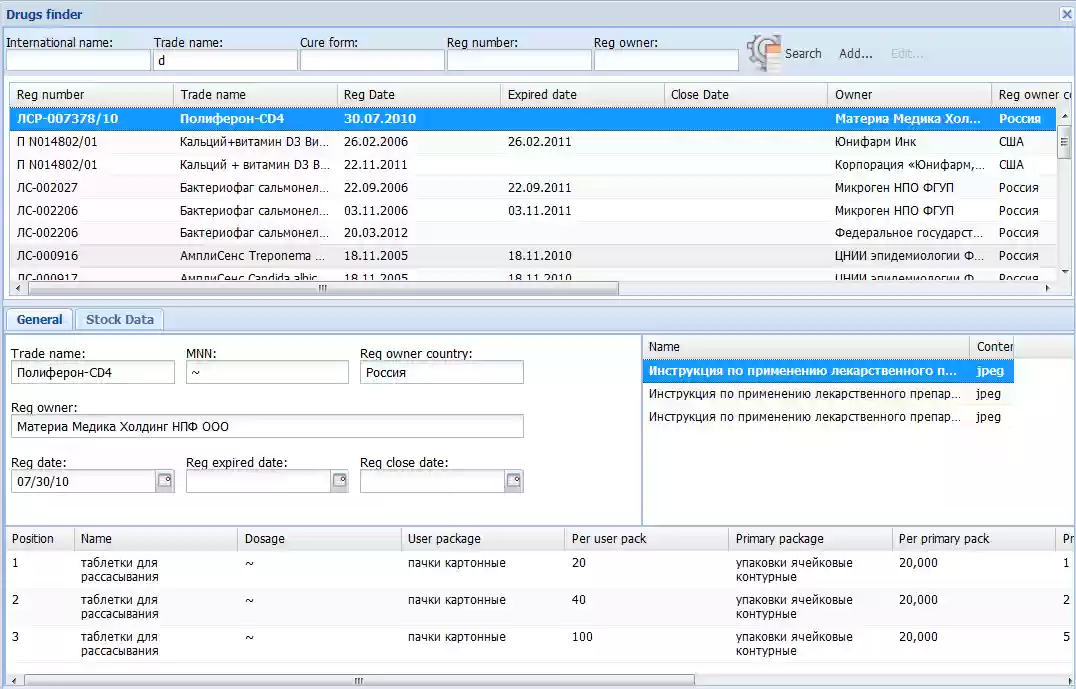Open the Reg close date calendar picker
This screenshot has height=689, width=1076.
514,481
